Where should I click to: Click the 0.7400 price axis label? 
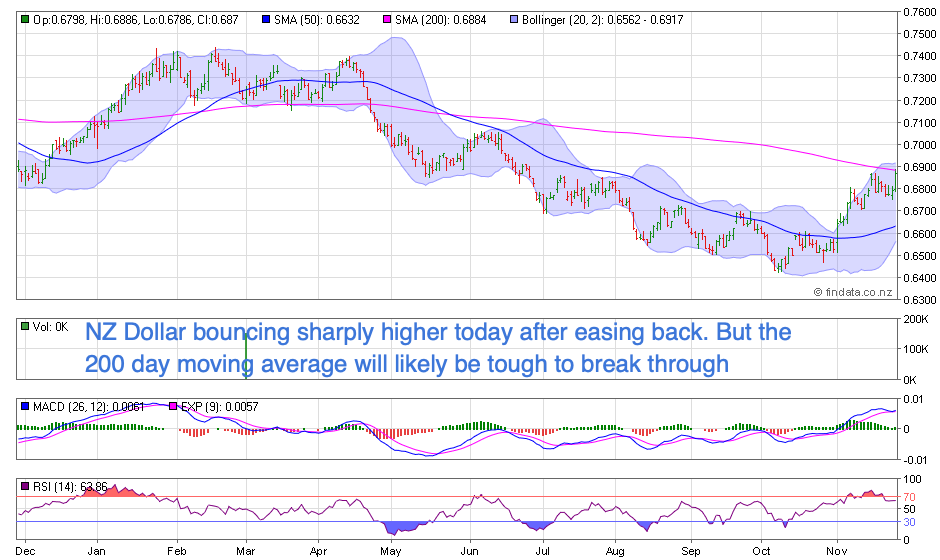[920, 56]
